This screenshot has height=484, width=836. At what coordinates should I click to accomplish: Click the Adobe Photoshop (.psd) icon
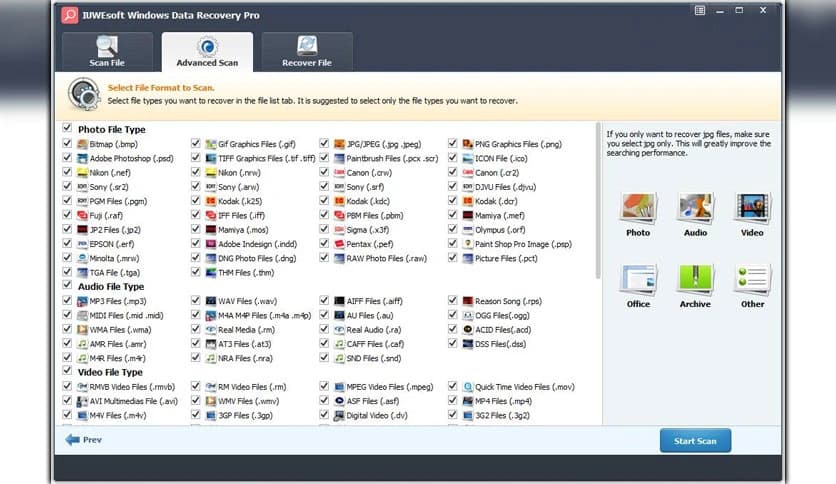click(x=82, y=158)
